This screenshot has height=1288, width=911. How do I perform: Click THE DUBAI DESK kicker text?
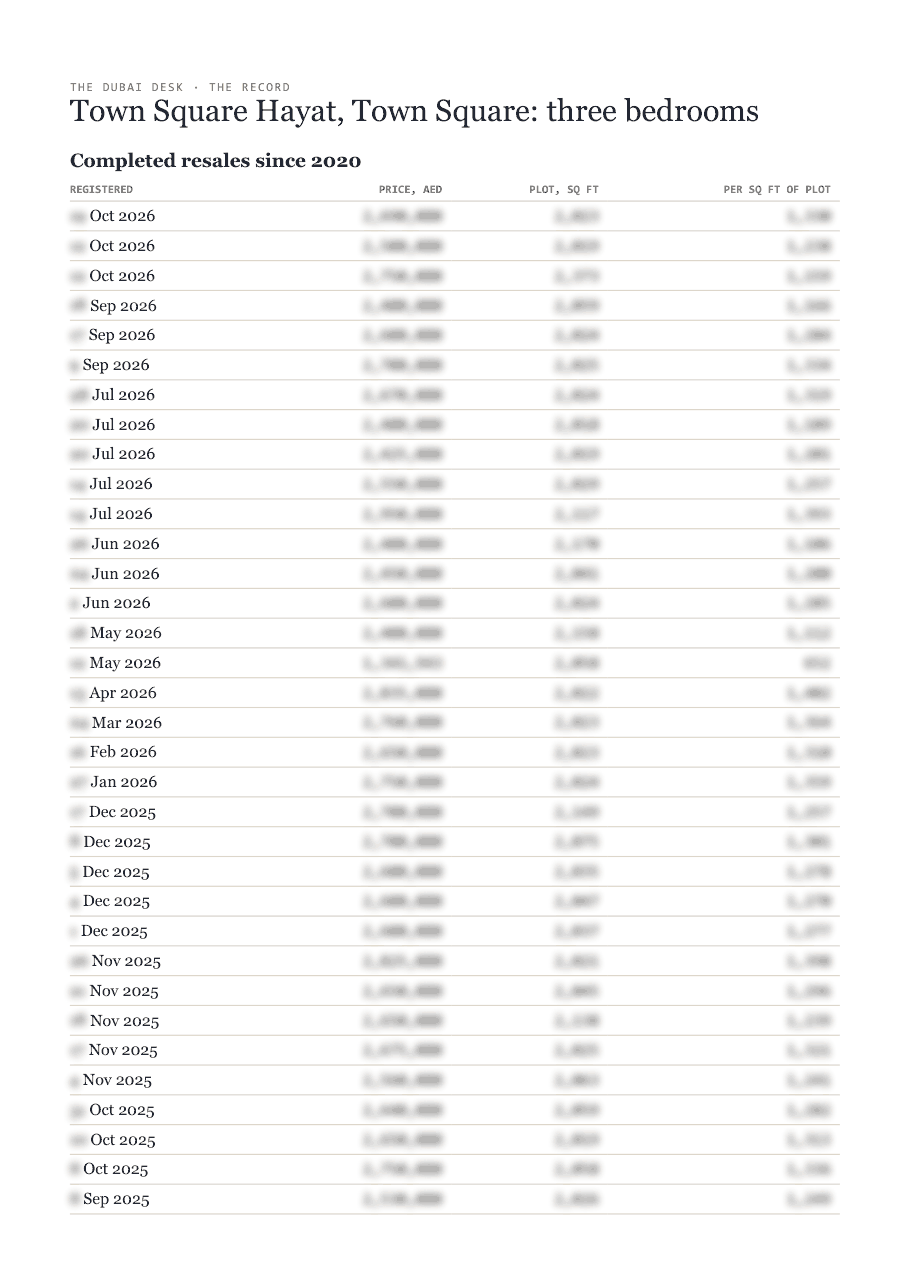click(127, 87)
